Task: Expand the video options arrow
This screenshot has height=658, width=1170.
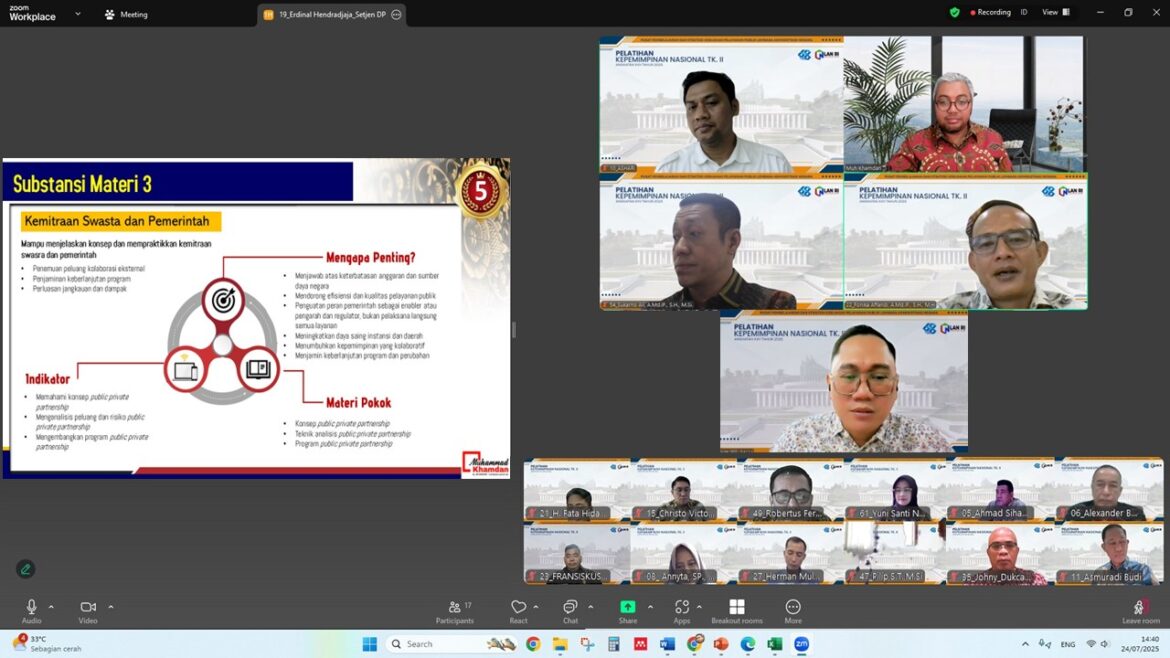Action: coord(110,607)
